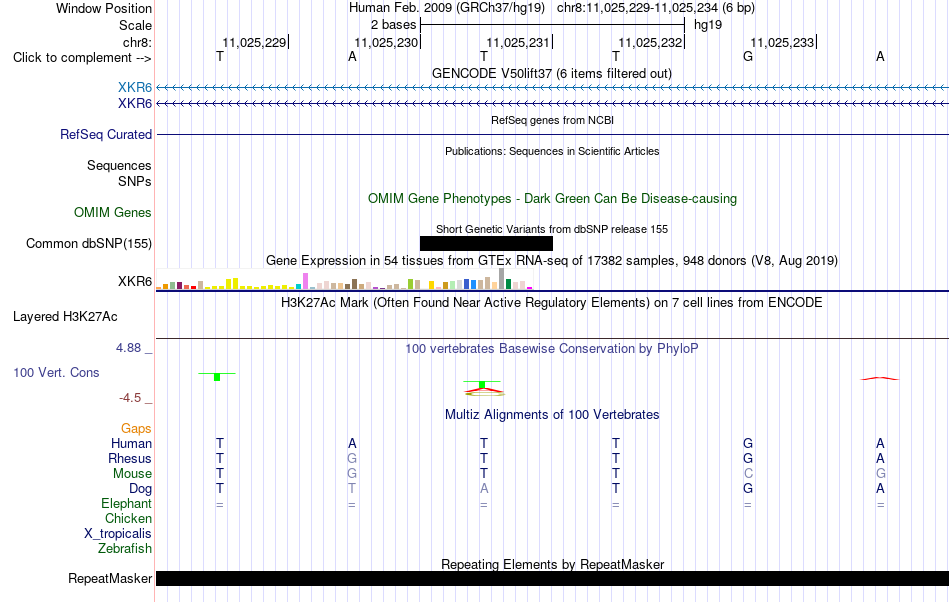Click the Gaps label in Multiz track
The height and width of the screenshot is (602, 950).
[136, 429]
